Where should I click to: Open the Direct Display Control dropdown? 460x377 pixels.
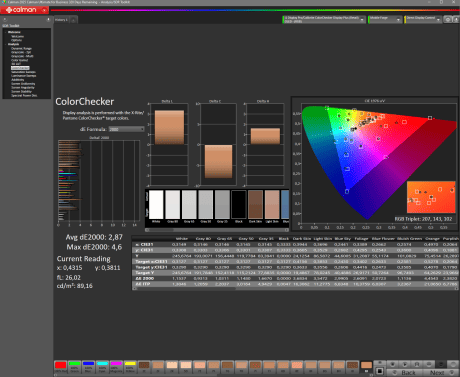423,20
